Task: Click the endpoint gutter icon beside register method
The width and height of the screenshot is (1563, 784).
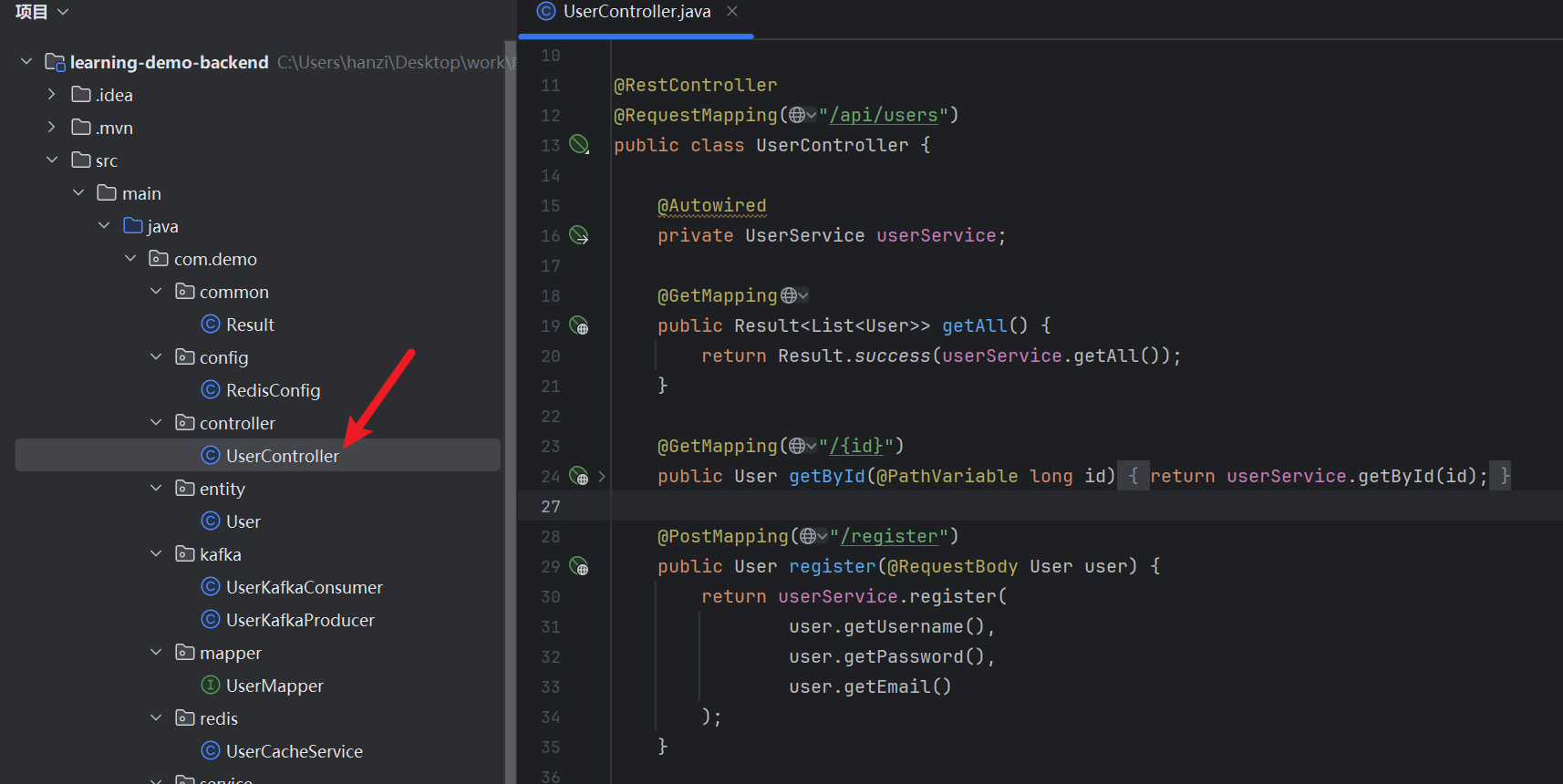Action: (579, 566)
